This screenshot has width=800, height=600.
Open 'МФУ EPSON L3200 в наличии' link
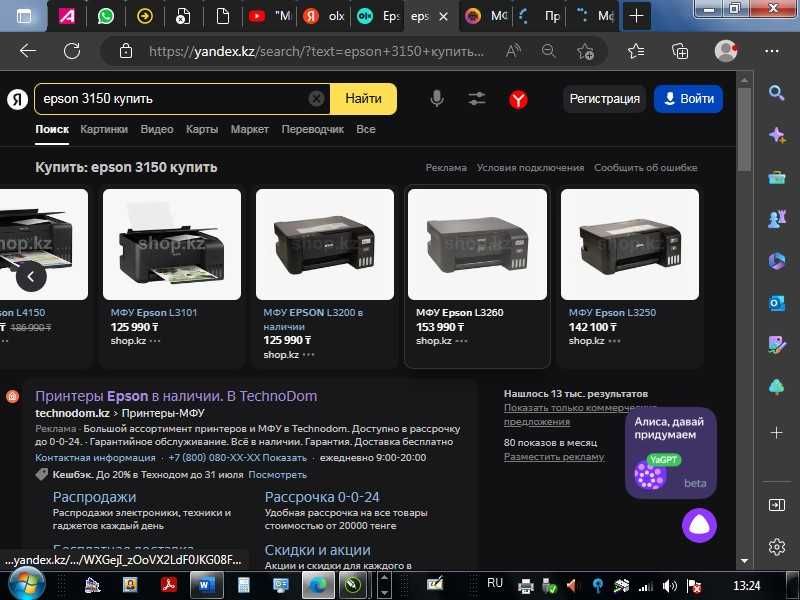pos(313,319)
